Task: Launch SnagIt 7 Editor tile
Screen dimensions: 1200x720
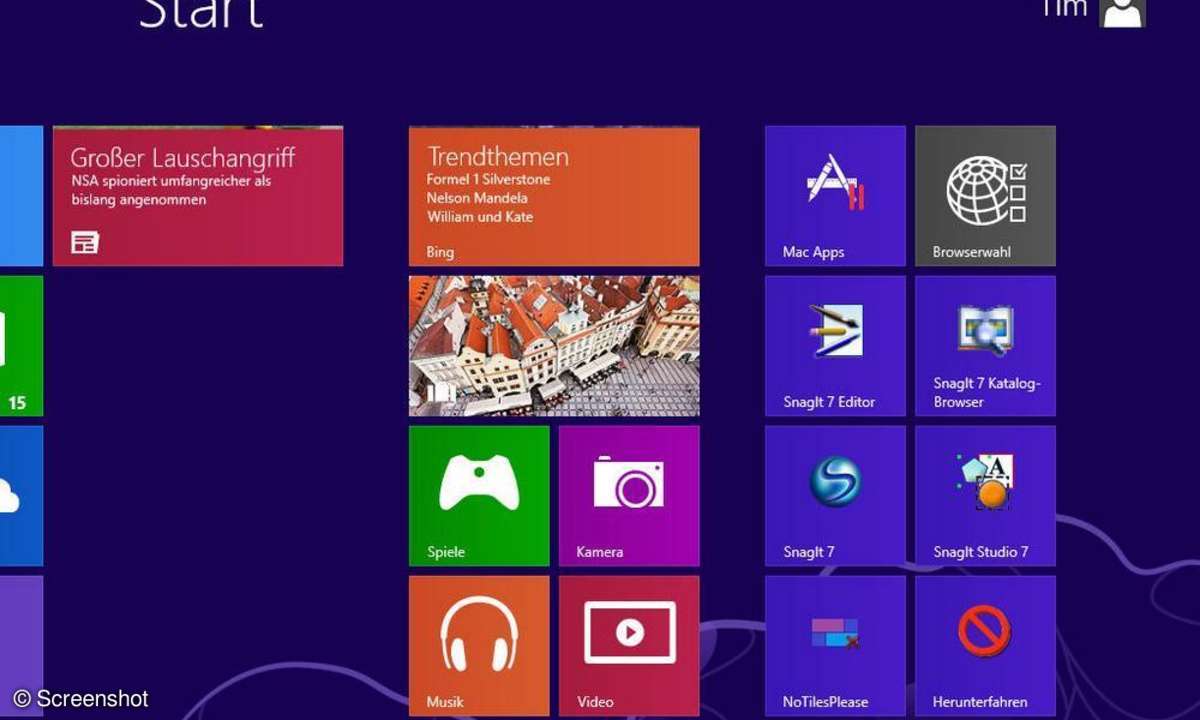Action: point(835,346)
